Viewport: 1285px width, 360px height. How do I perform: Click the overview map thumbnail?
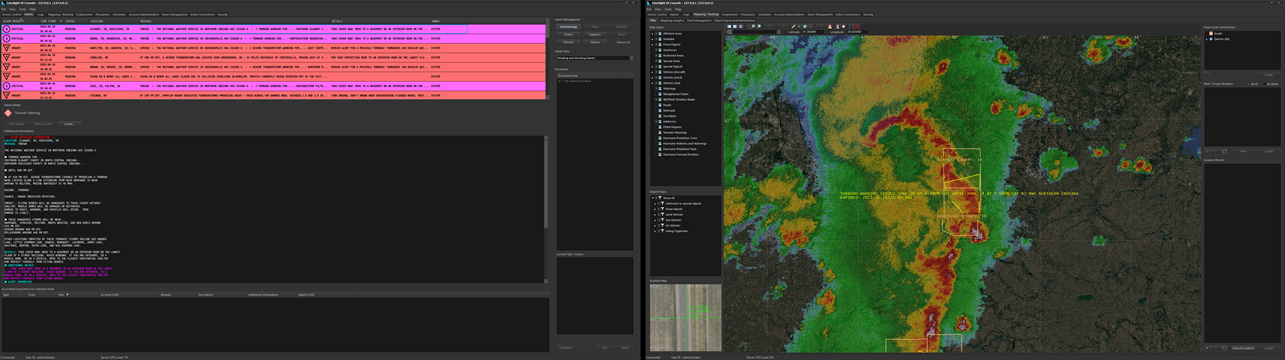click(685, 318)
